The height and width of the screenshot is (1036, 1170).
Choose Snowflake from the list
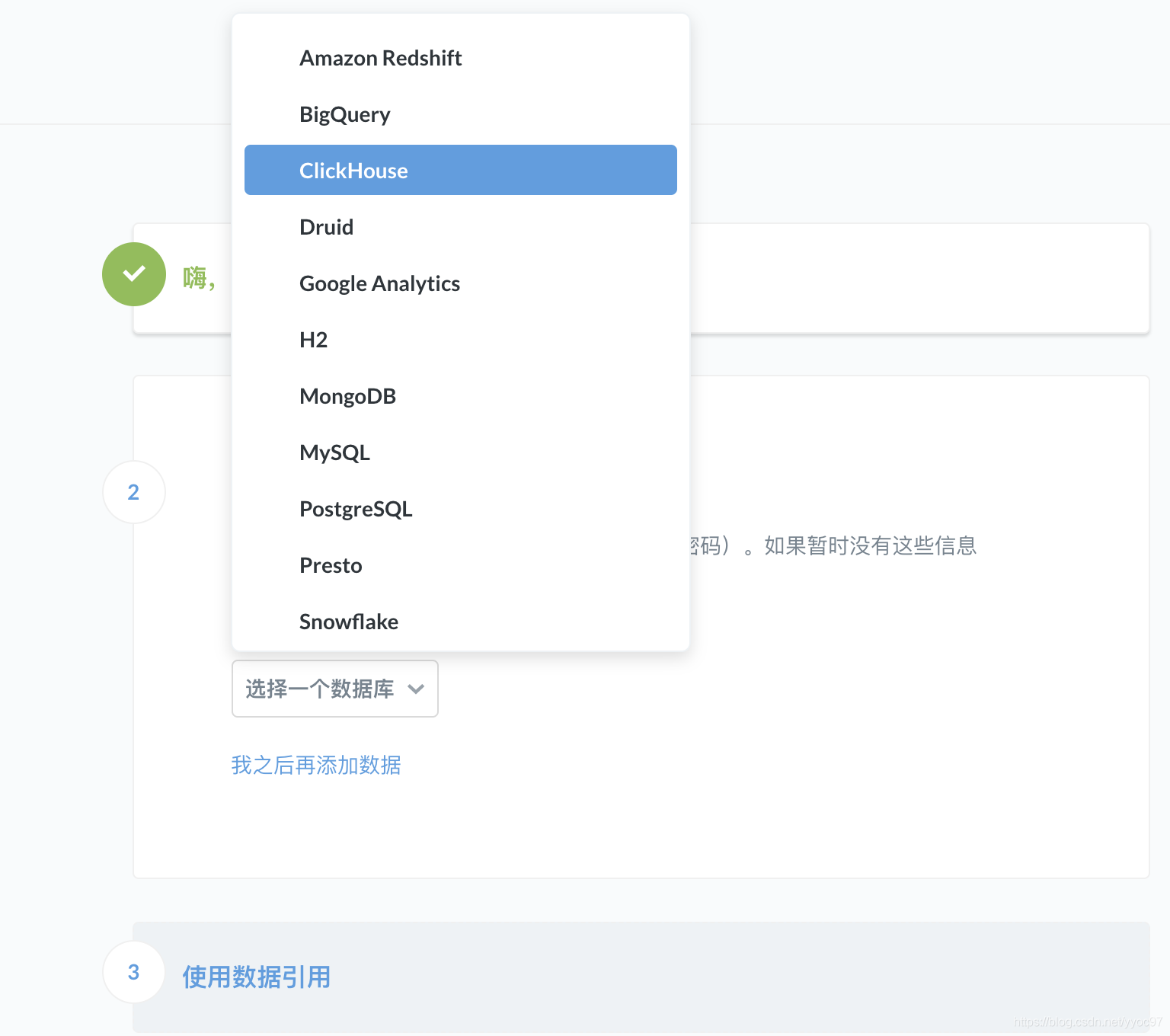tap(460, 622)
